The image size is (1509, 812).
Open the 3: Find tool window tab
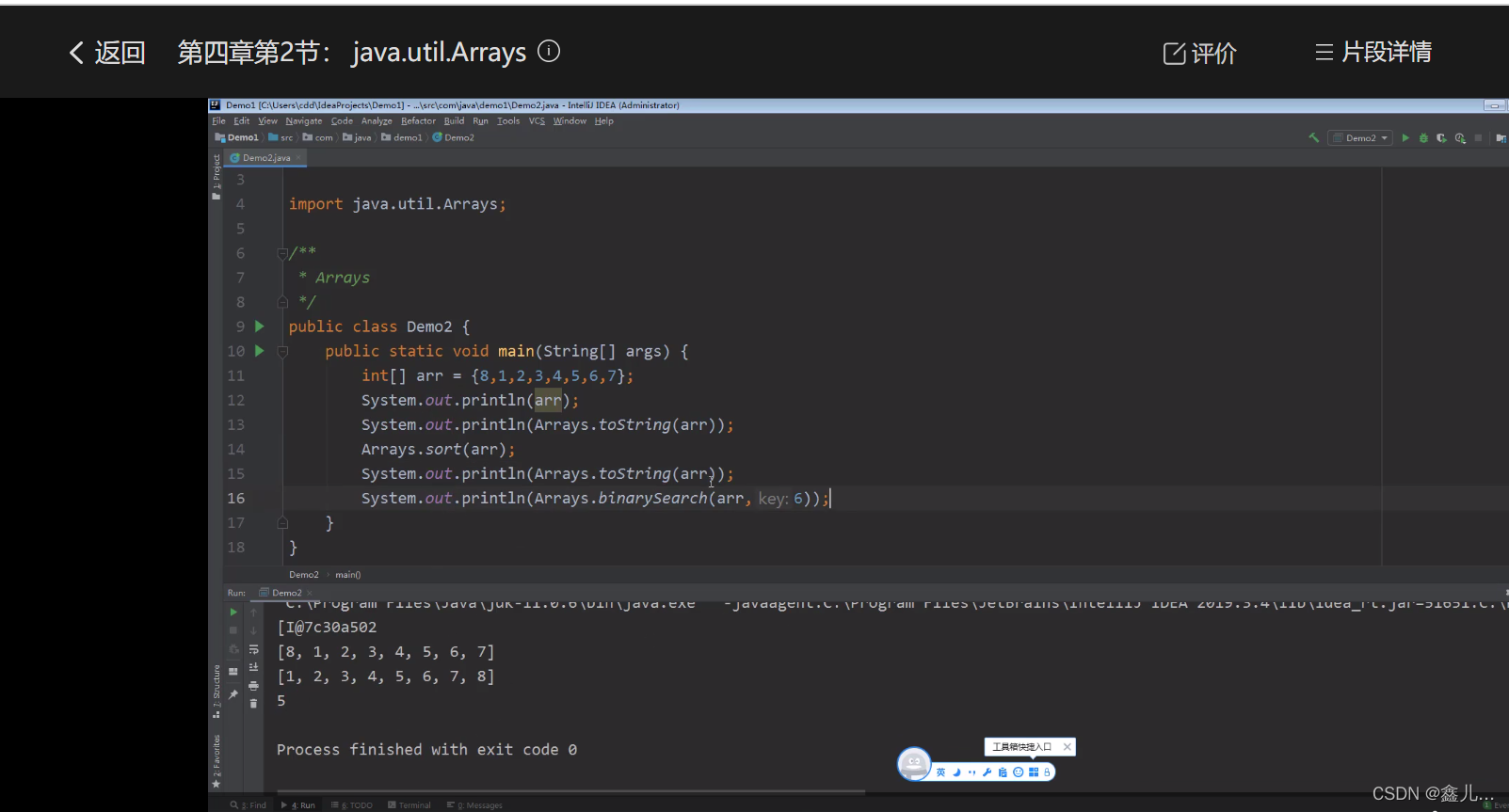249,805
